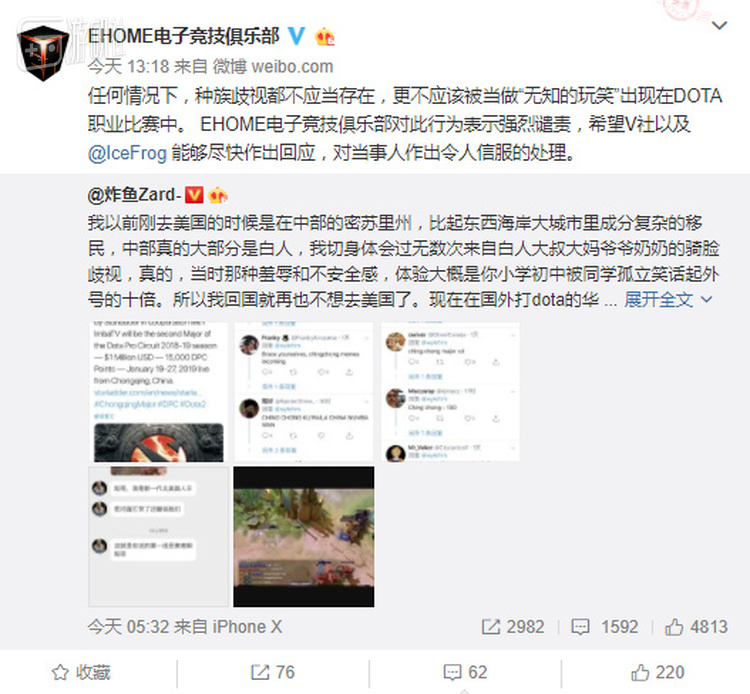
Task: Open the Chongqing Major tweet thumbnail
Action: coord(158,392)
